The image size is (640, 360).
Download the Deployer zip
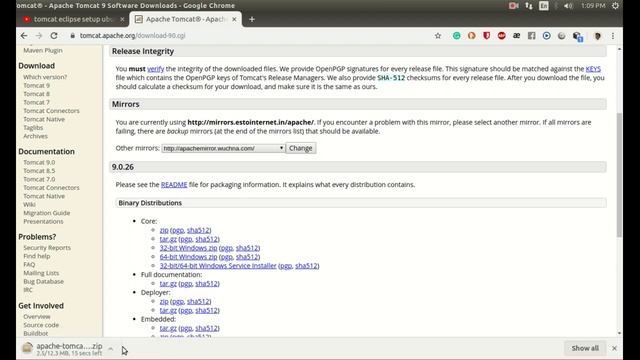pyautogui.click(x=164, y=301)
